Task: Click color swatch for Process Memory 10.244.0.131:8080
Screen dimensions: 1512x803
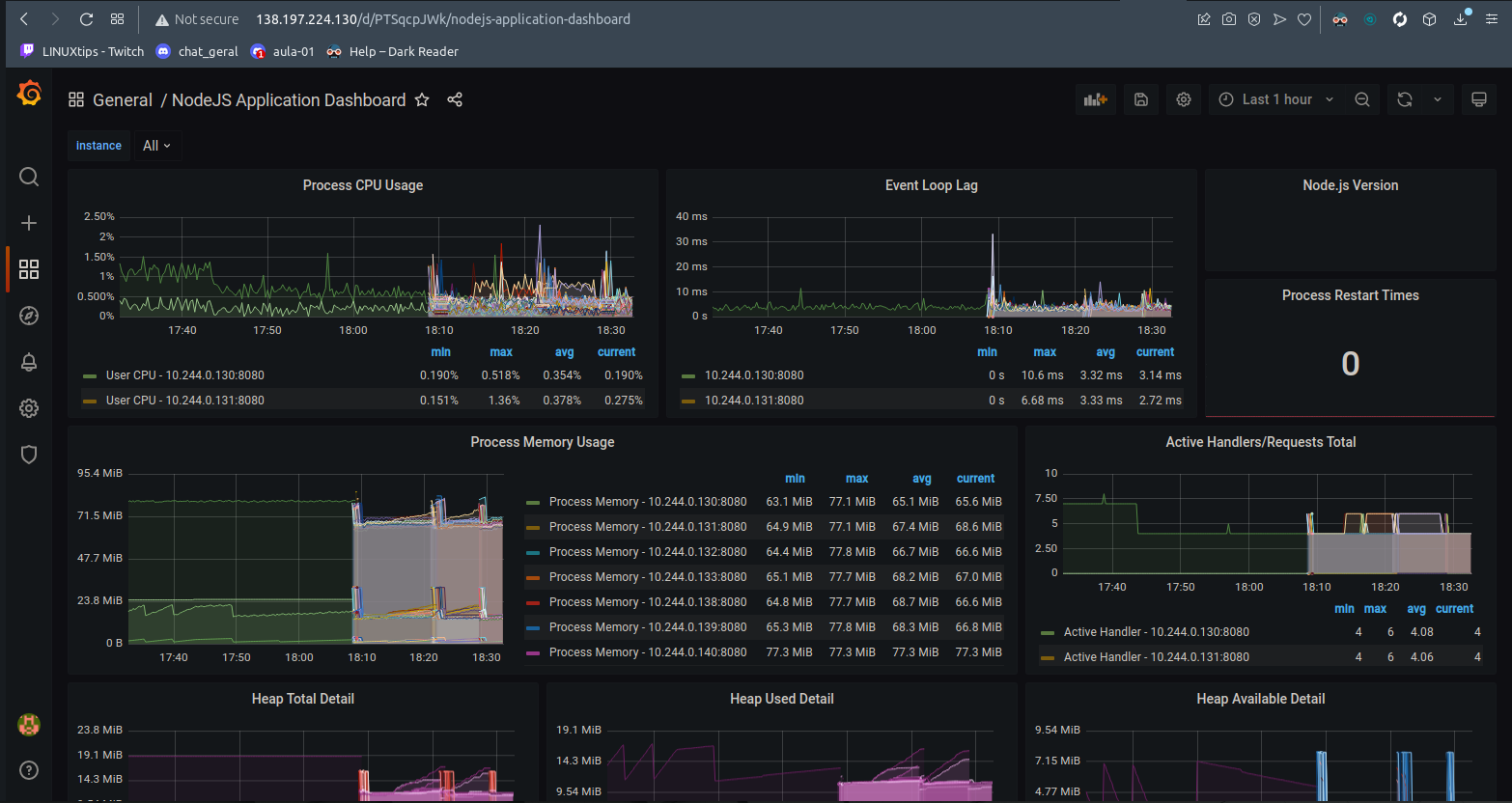Action: (533, 528)
